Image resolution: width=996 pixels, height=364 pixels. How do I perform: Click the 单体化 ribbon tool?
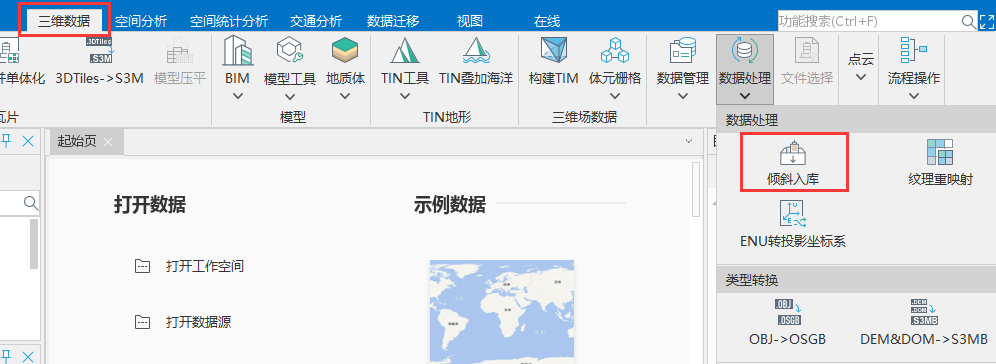coord(22,62)
